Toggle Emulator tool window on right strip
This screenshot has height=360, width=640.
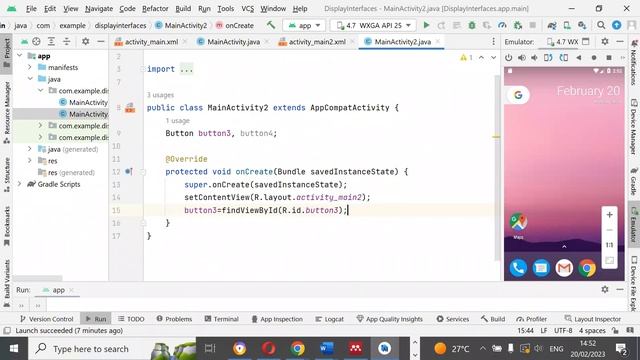(x=633, y=224)
